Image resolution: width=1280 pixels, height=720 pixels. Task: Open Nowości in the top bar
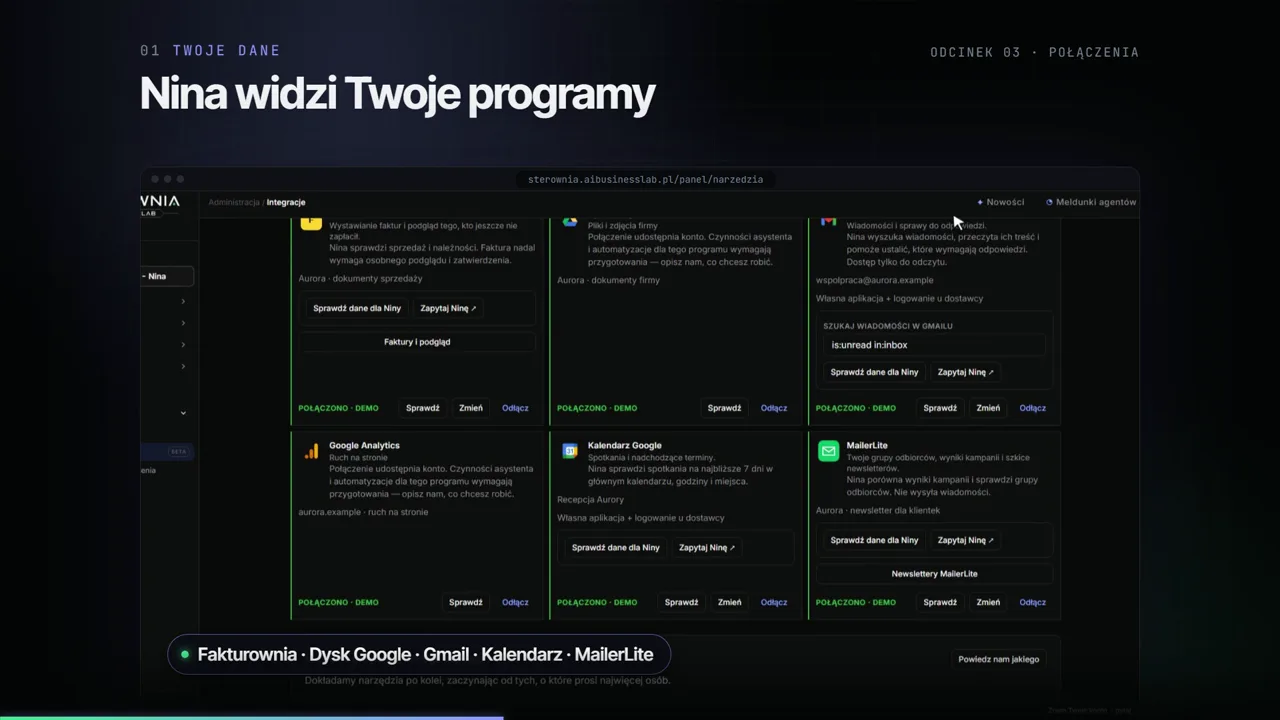click(x=1005, y=202)
